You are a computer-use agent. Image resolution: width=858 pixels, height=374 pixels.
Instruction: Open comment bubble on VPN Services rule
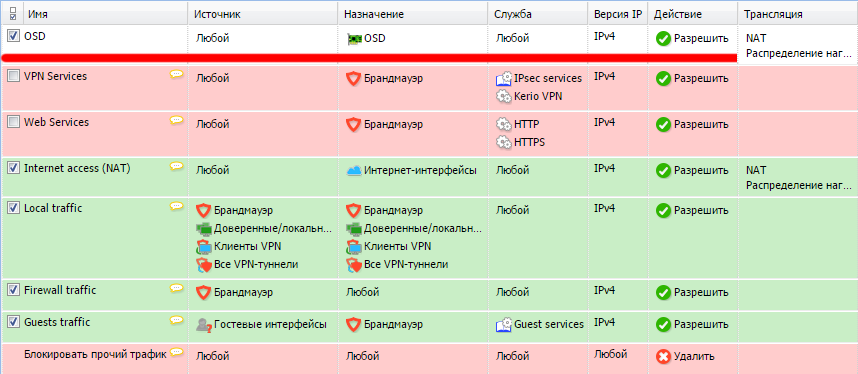coord(176,74)
